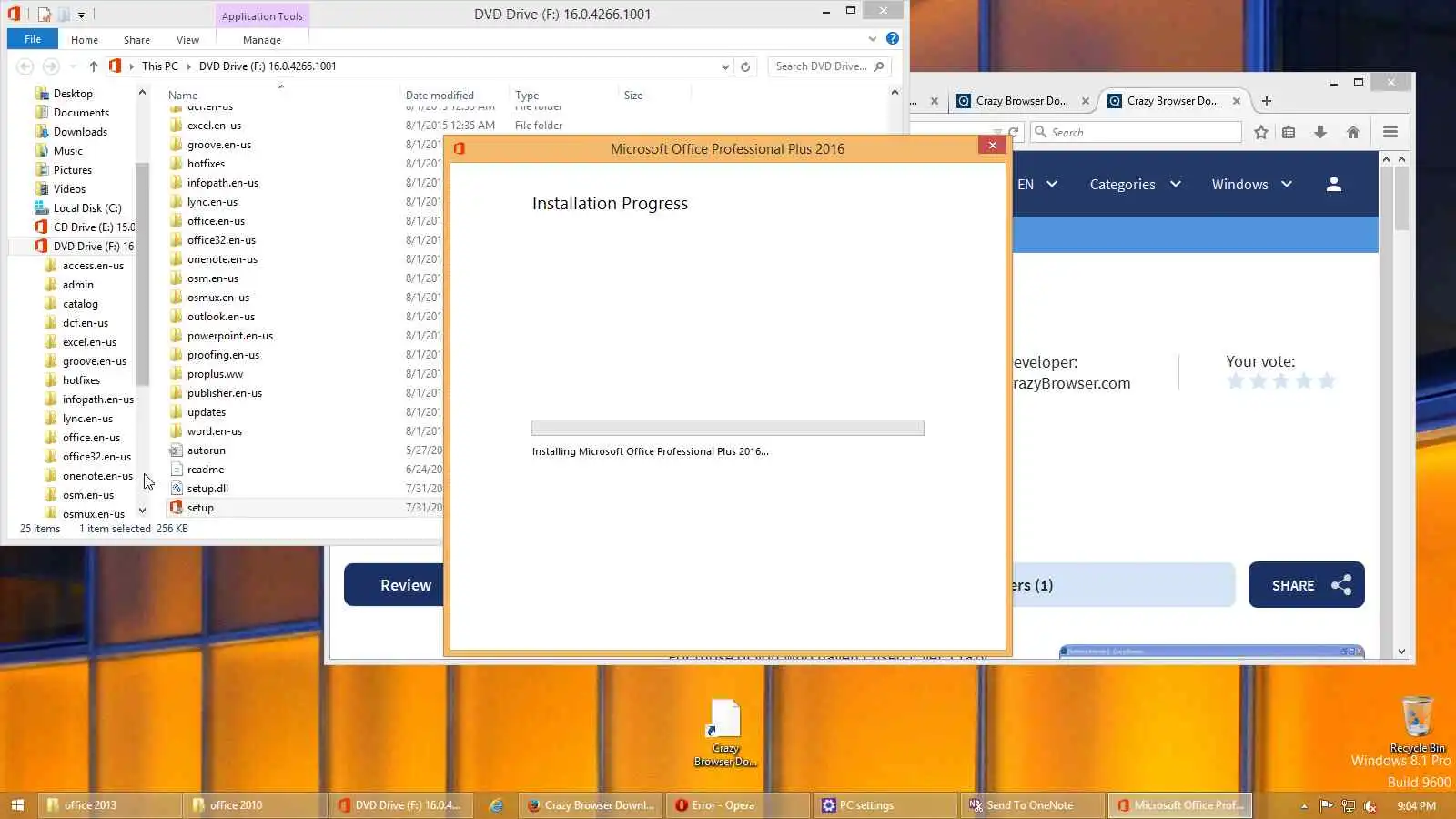This screenshot has height=819, width=1456.
Task: Click the Firefox page vertical scrollbar
Action: tap(1401, 197)
